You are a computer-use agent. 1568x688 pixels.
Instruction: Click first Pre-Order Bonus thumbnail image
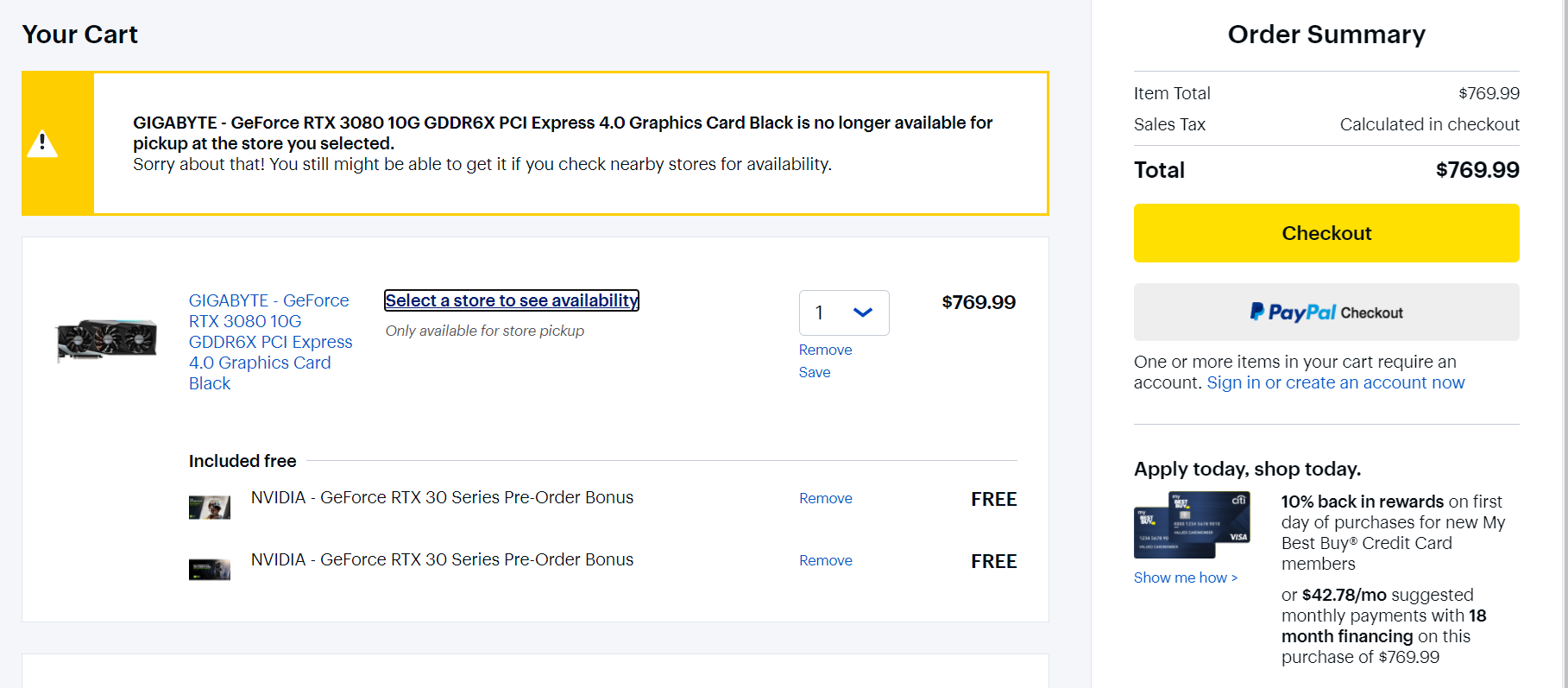[210, 507]
